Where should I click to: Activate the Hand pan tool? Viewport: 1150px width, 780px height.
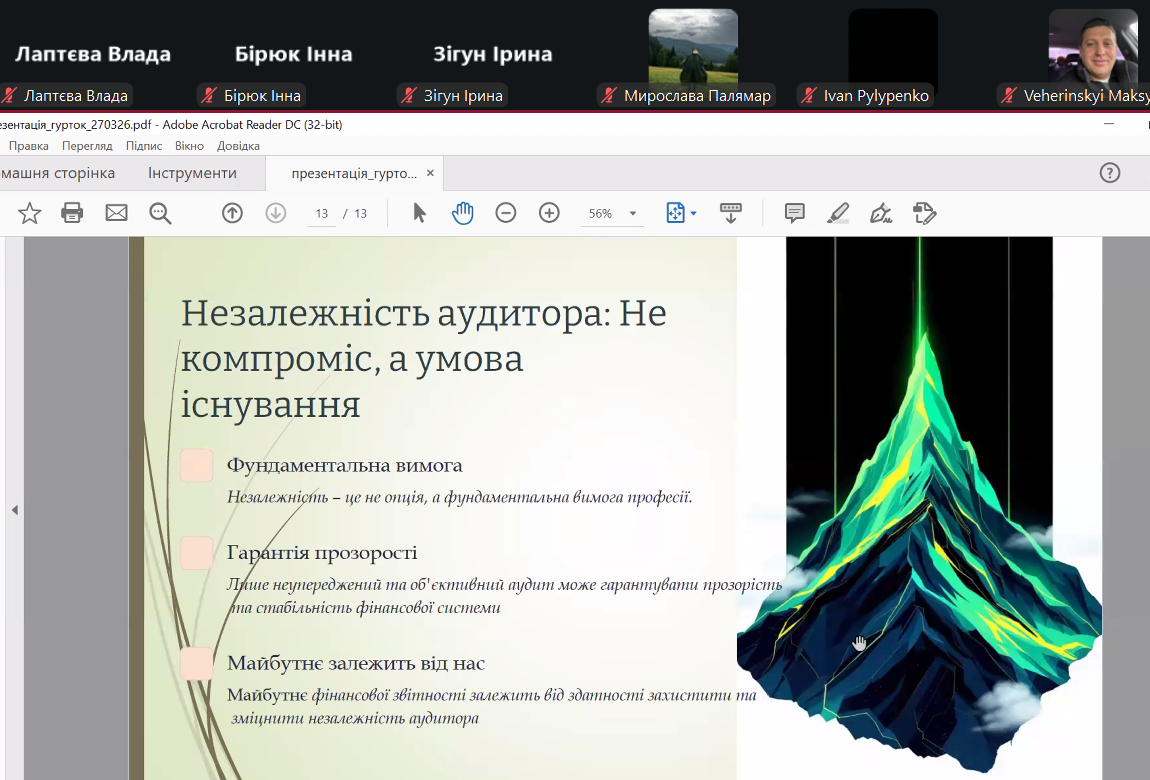click(462, 213)
